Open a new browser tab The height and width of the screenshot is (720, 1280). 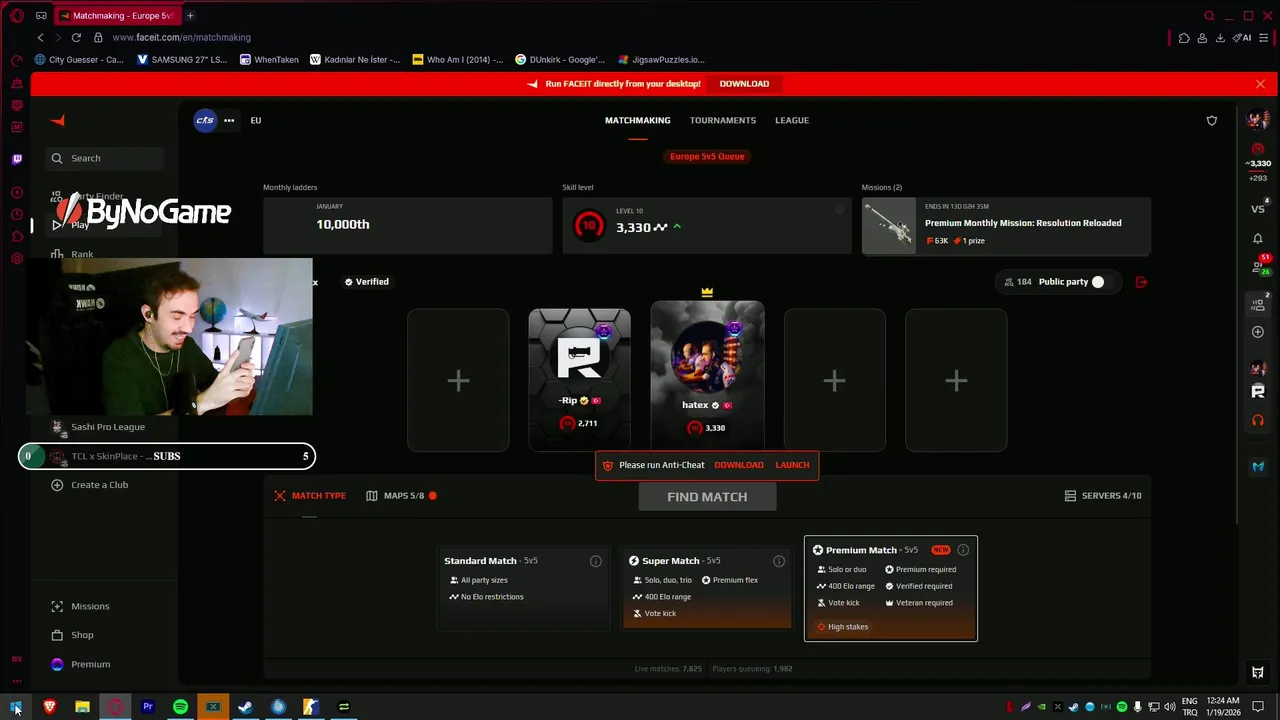coord(190,15)
